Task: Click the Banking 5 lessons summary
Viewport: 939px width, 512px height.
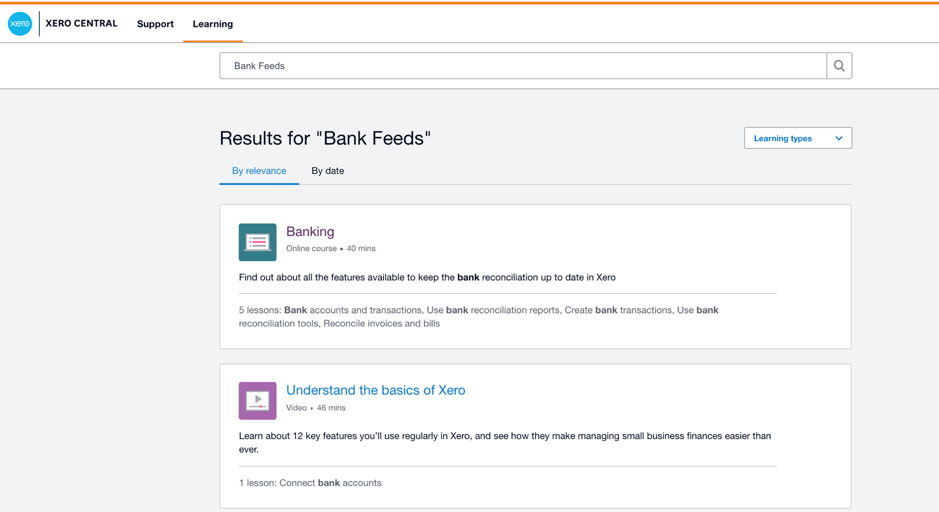Action: (478, 317)
